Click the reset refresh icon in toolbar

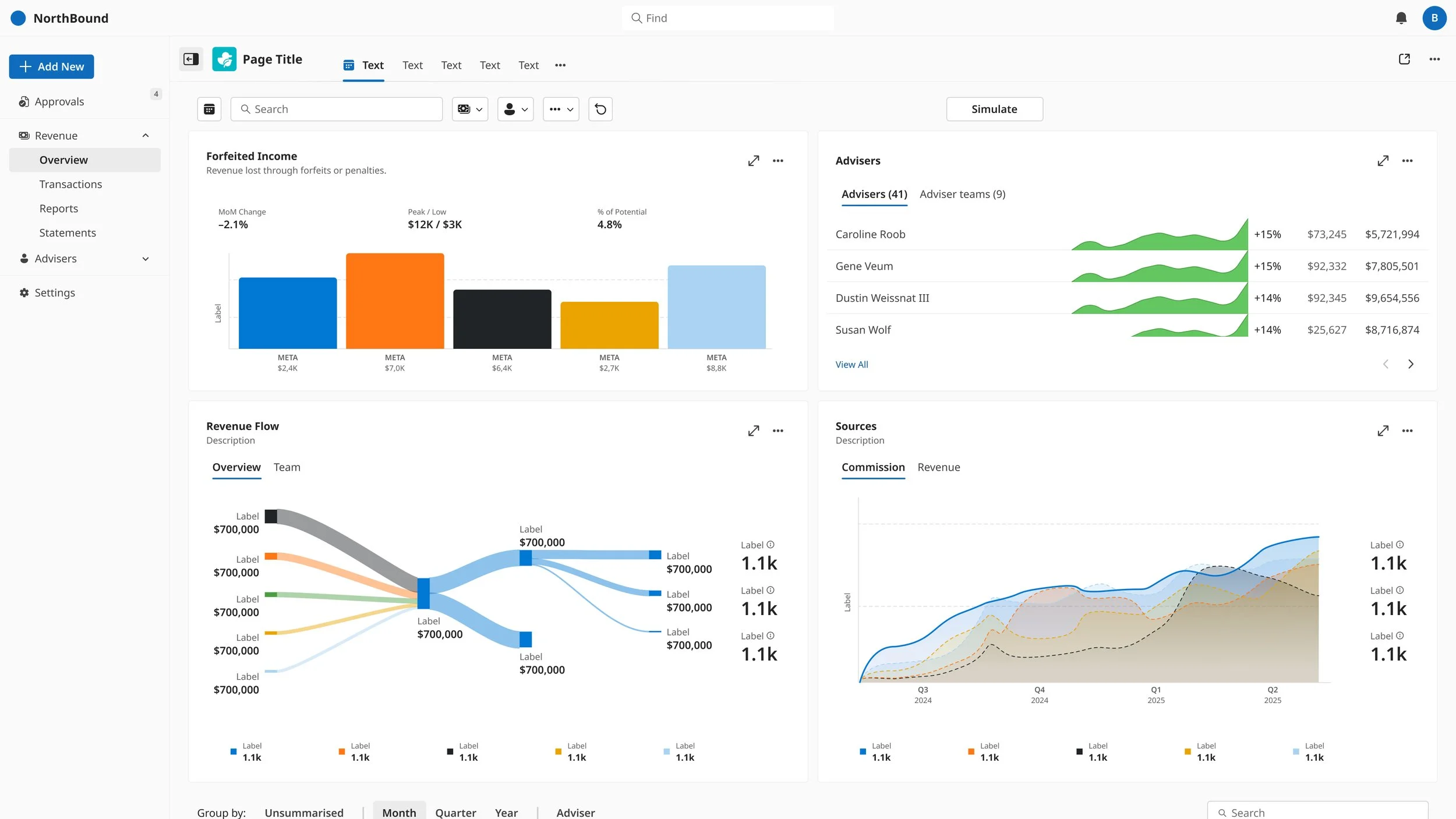pyautogui.click(x=600, y=109)
